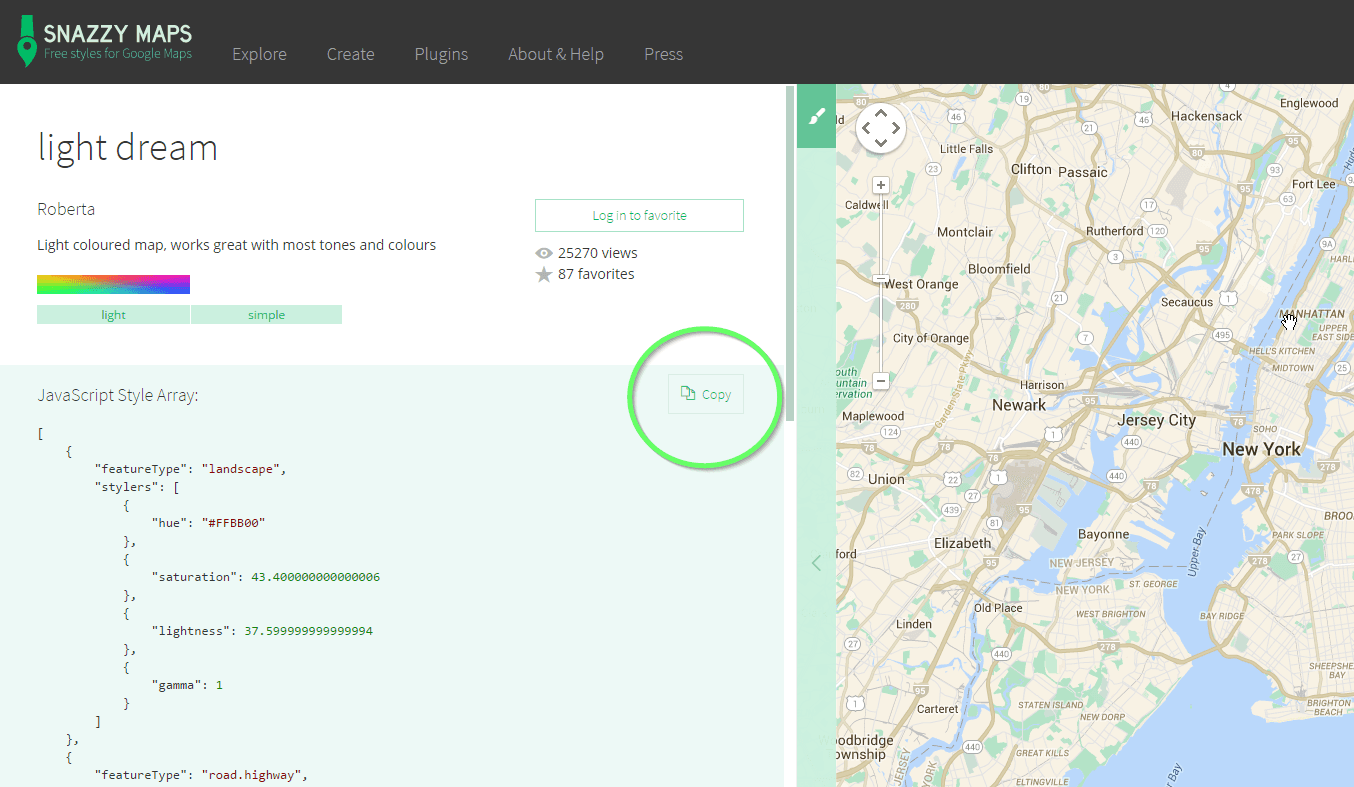Open the Explore menu

(259, 54)
